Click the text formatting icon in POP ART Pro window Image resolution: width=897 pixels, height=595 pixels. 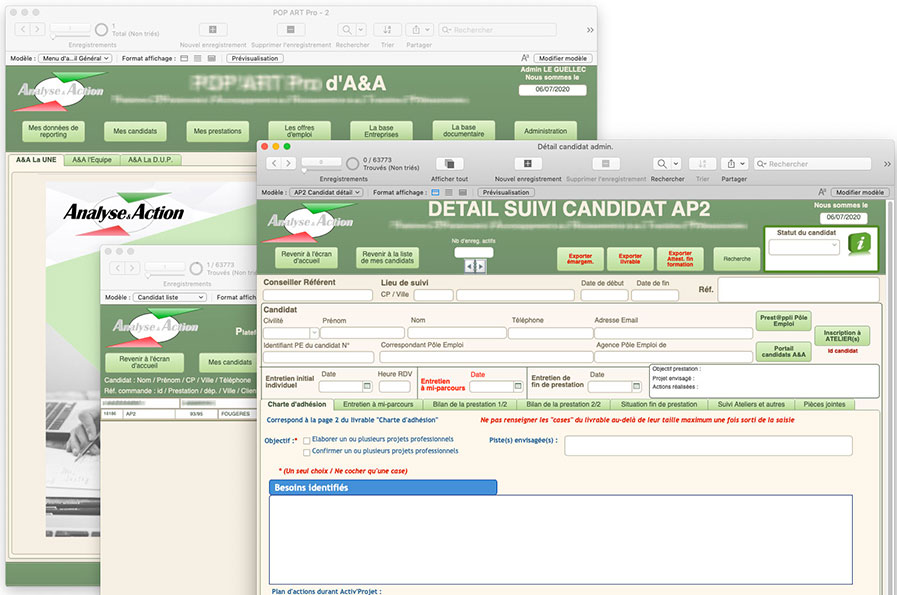[525, 58]
